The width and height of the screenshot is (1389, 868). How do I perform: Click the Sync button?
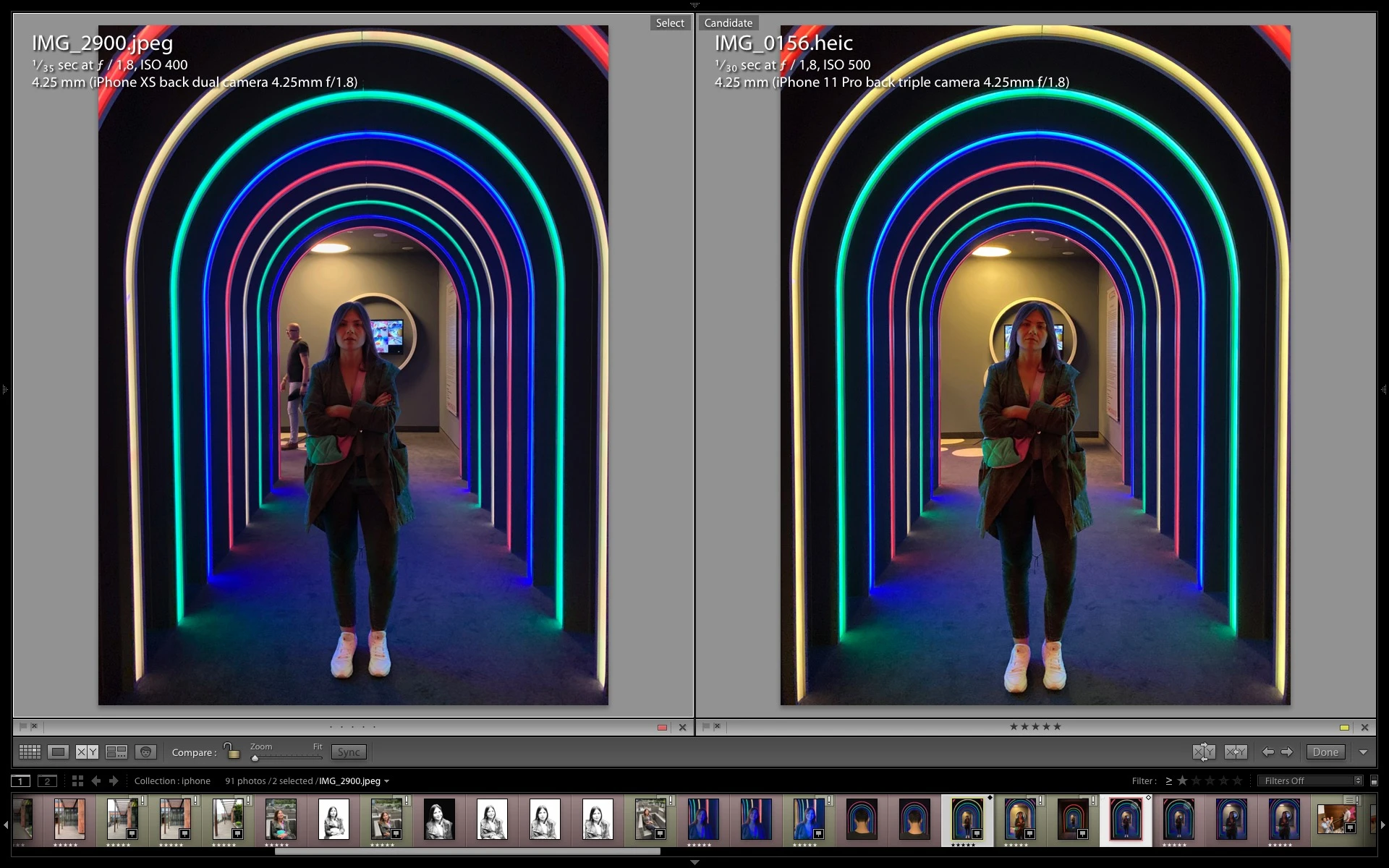(349, 752)
